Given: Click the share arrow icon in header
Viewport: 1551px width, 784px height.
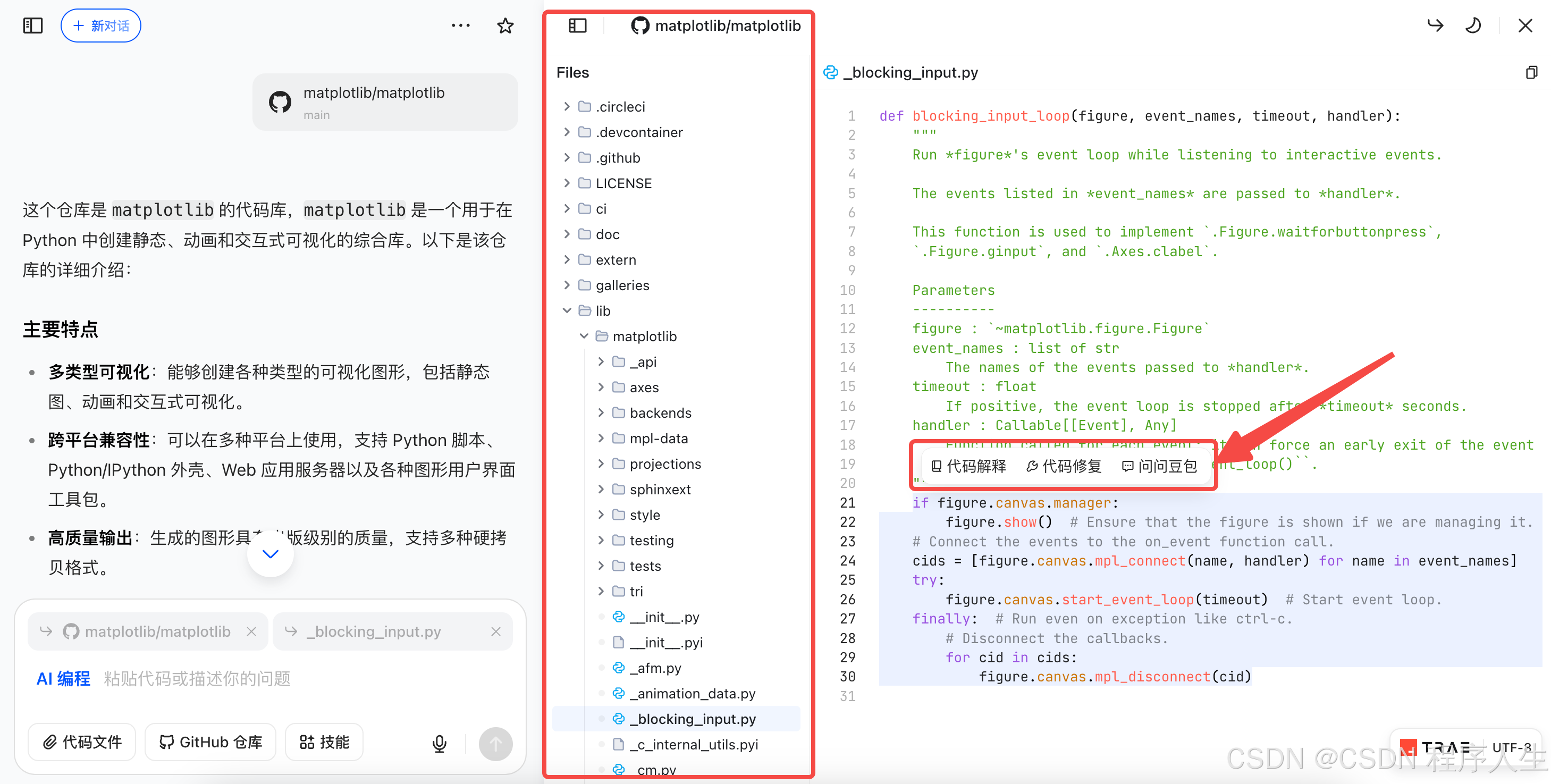Looking at the screenshot, I should (x=1436, y=26).
